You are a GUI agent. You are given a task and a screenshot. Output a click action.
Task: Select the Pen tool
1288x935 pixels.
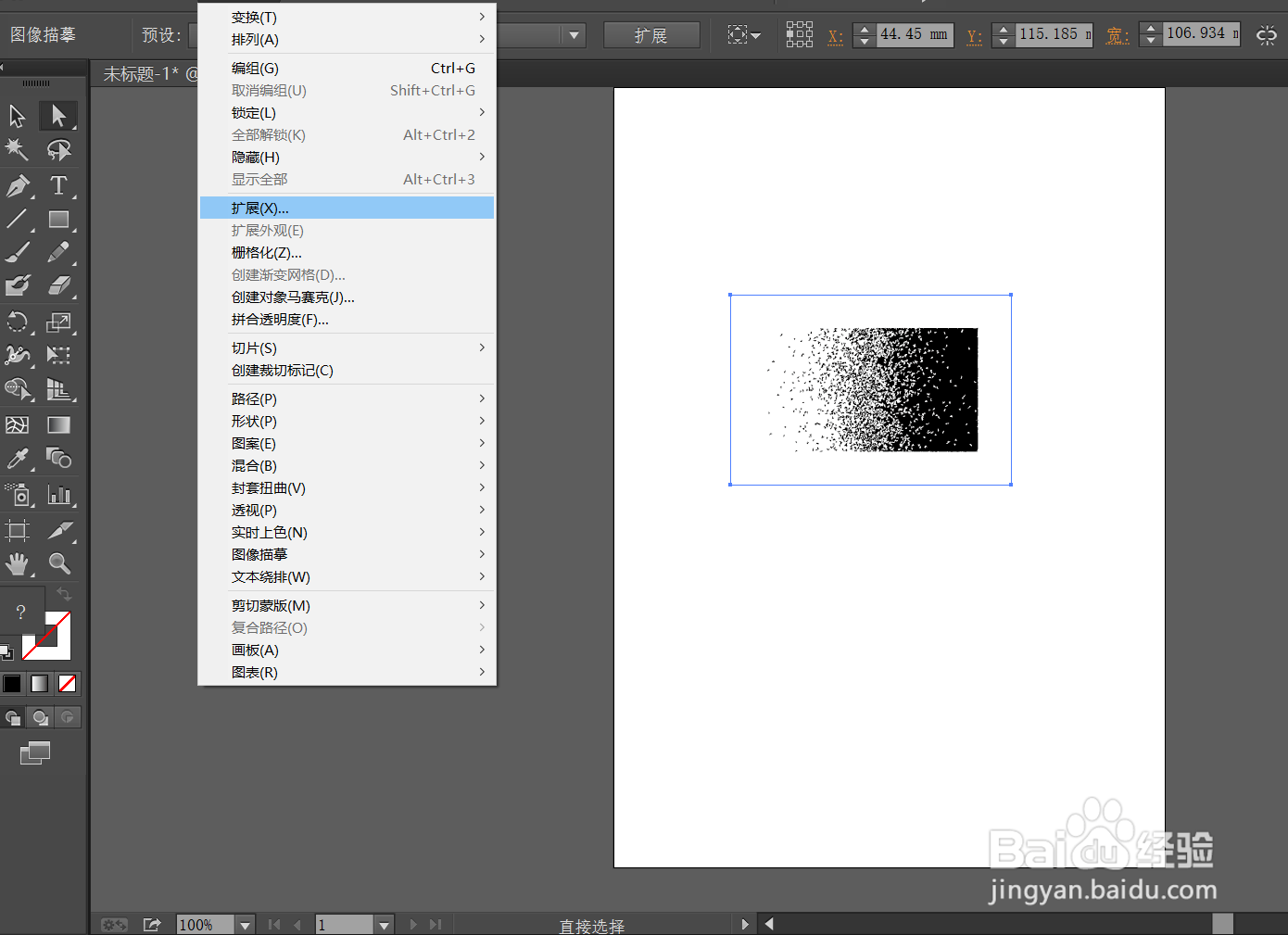coord(17,185)
